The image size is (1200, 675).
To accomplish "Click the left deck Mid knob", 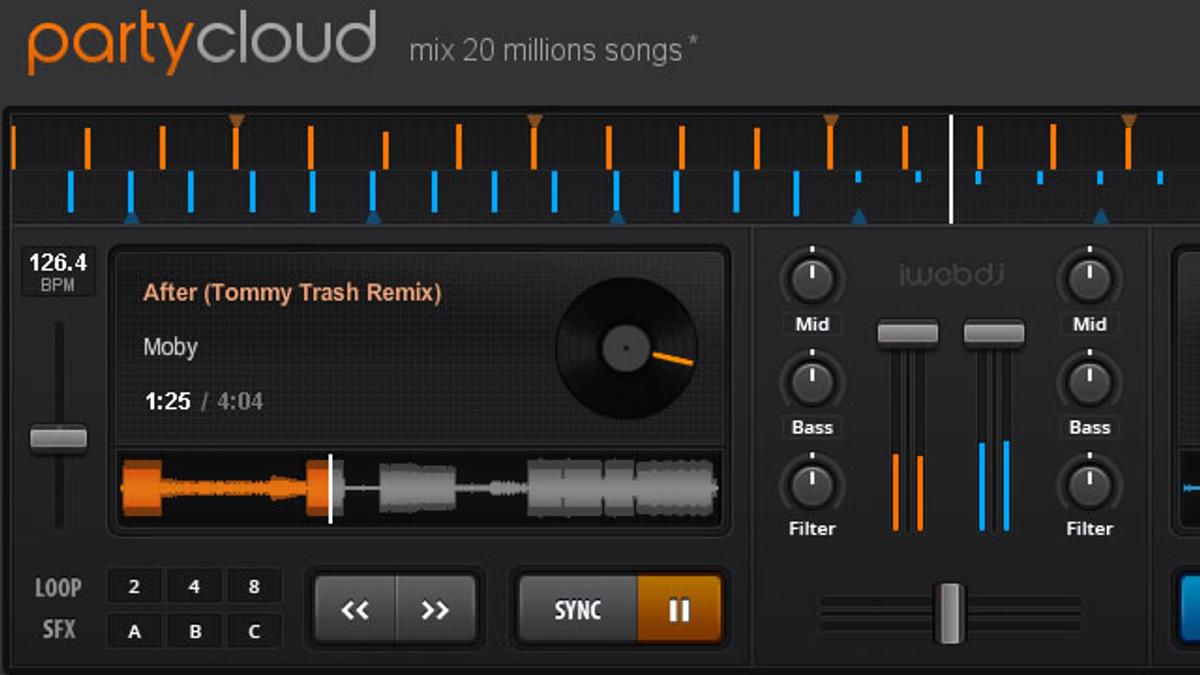I will 812,279.
